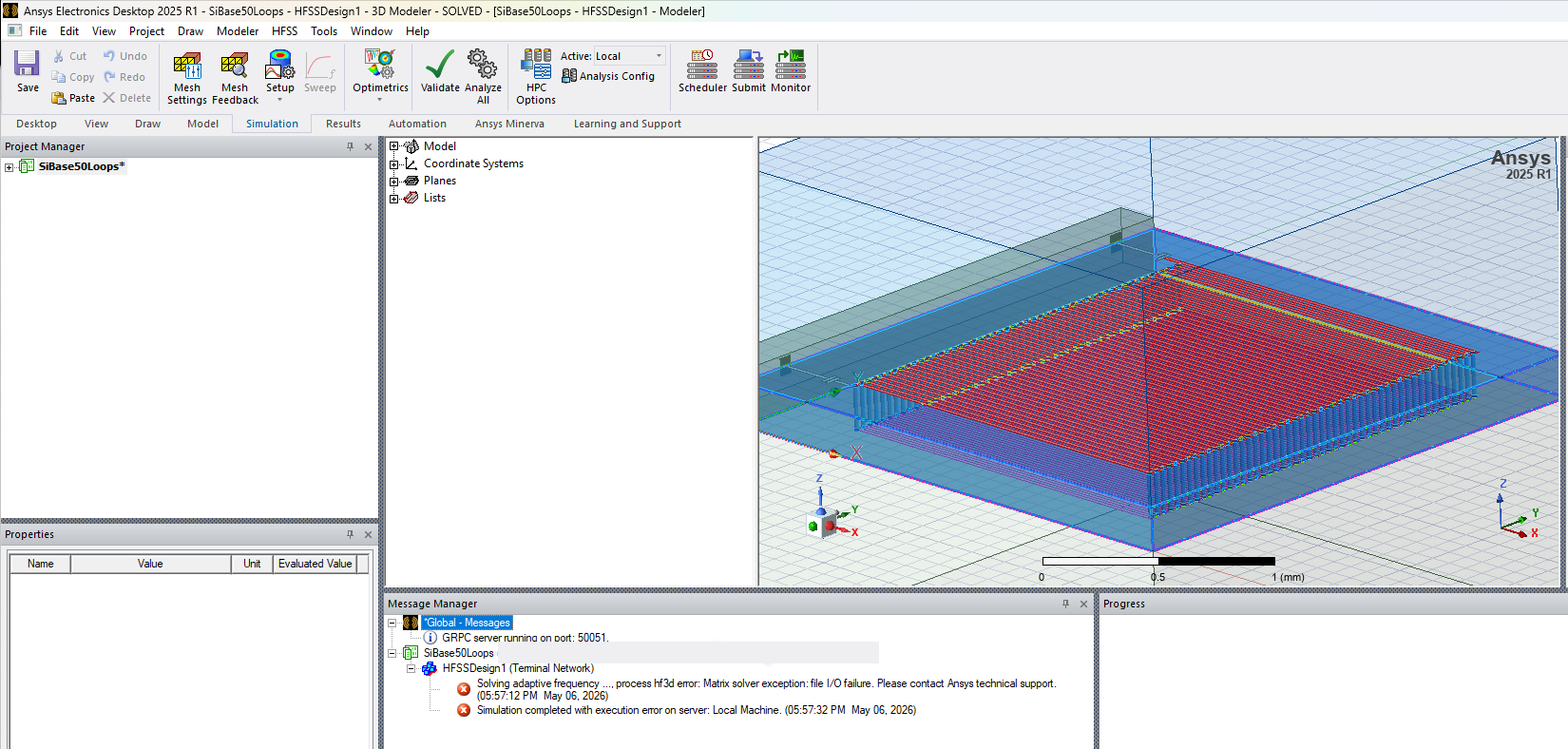Cut the selection using the Cut icon
The height and width of the screenshot is (749, 1568).
click(x=59, y=56)
